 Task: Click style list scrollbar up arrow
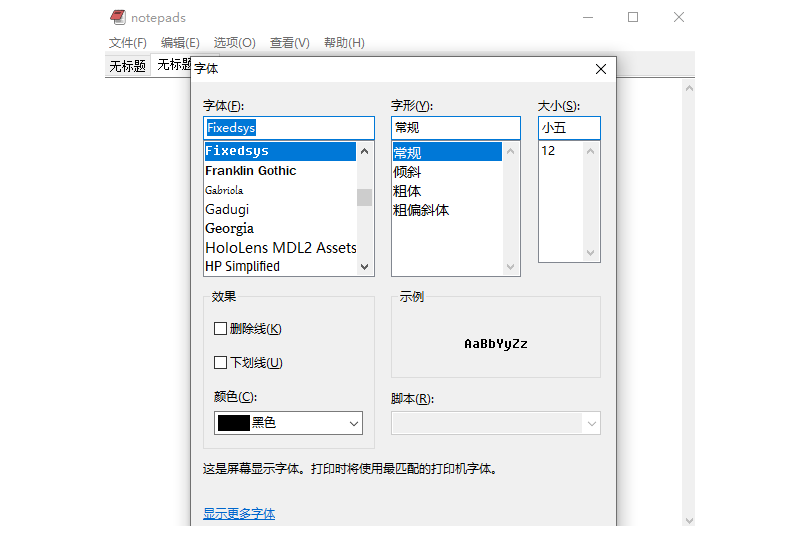pyautogui.click(x=510, y=151)
